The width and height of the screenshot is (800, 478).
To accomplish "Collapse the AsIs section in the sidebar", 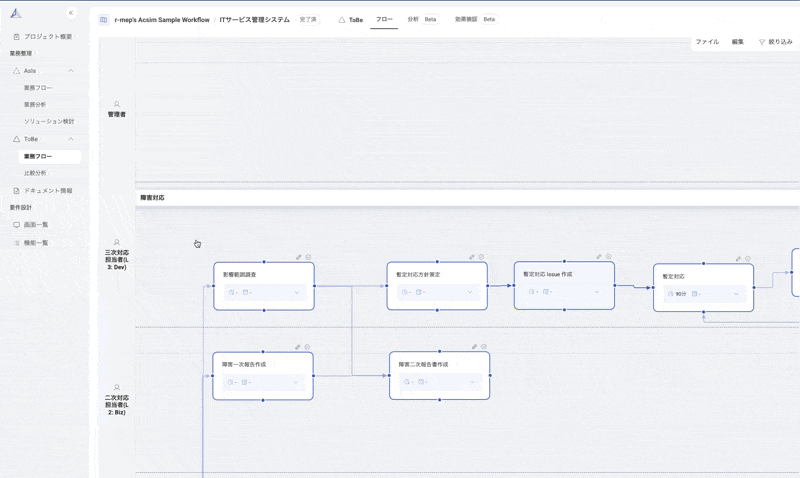I will pyautogui.click(x=71, y=71).
